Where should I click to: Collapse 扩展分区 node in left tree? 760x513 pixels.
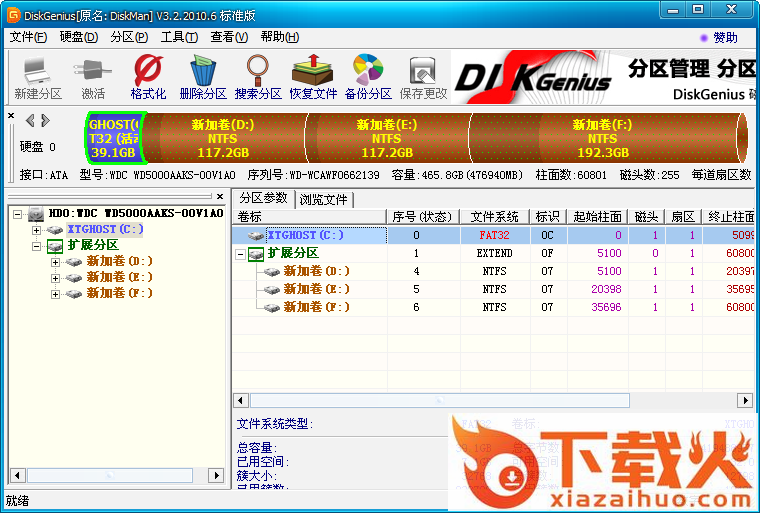(x=36, y=246)
